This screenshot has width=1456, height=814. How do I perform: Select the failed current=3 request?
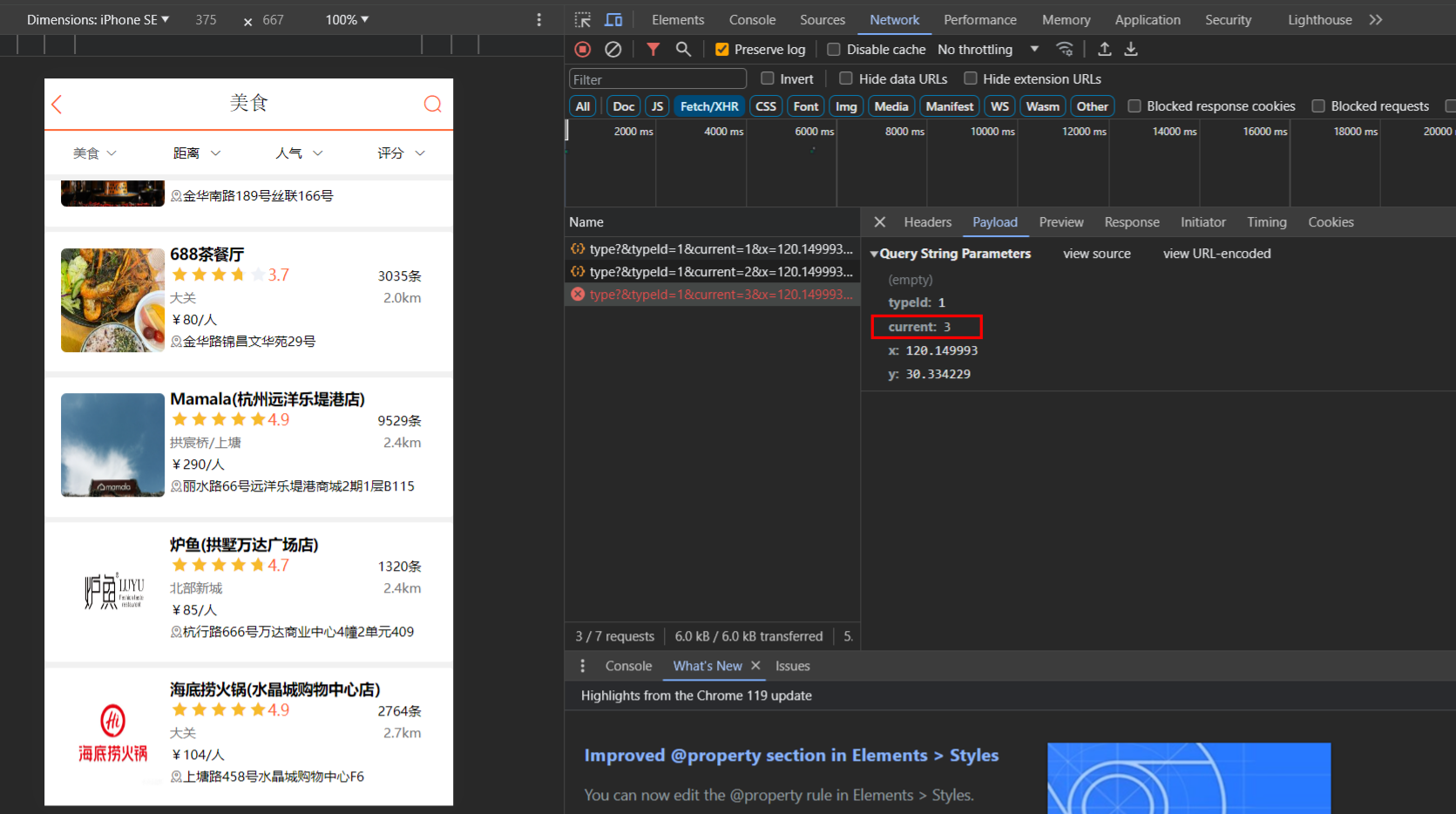[712, 295]
